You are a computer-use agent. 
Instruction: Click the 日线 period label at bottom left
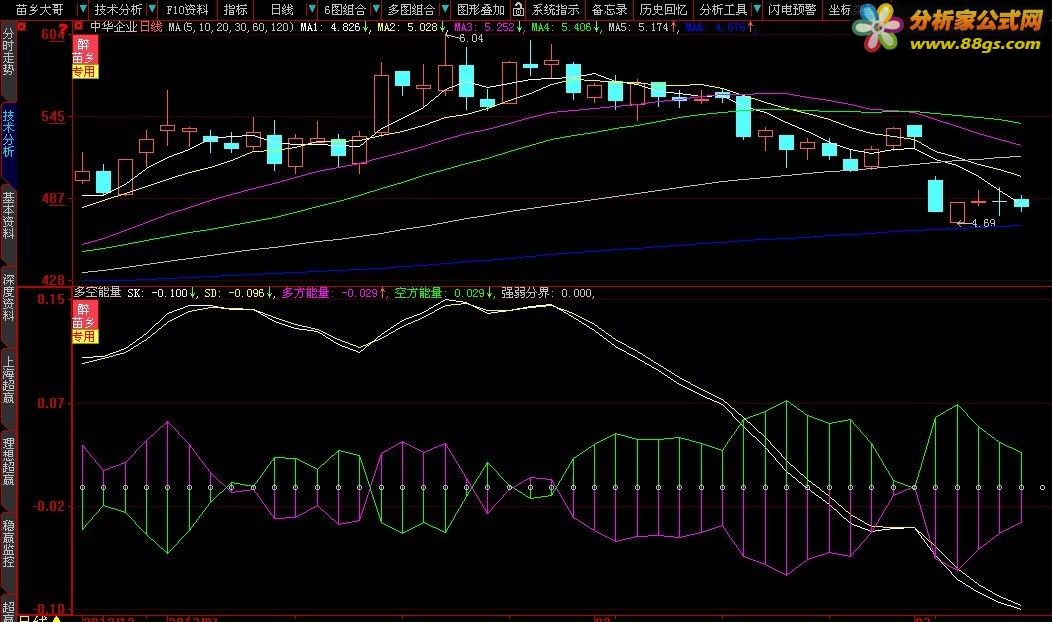[34, 618]
